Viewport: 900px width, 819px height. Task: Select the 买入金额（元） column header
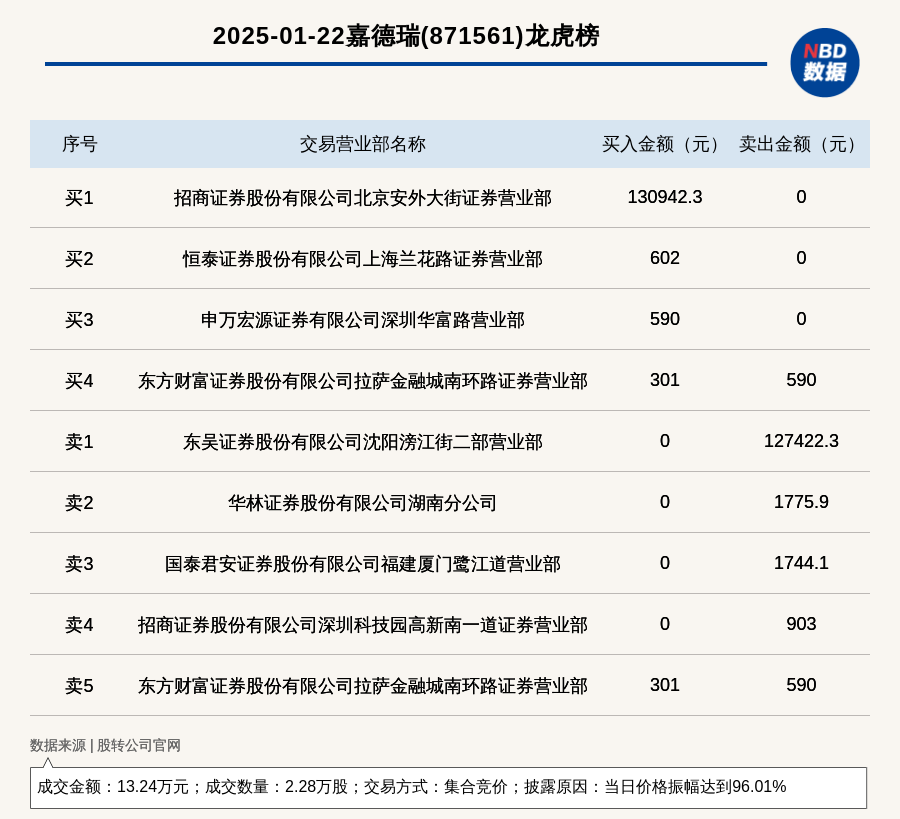coord(665,144)
